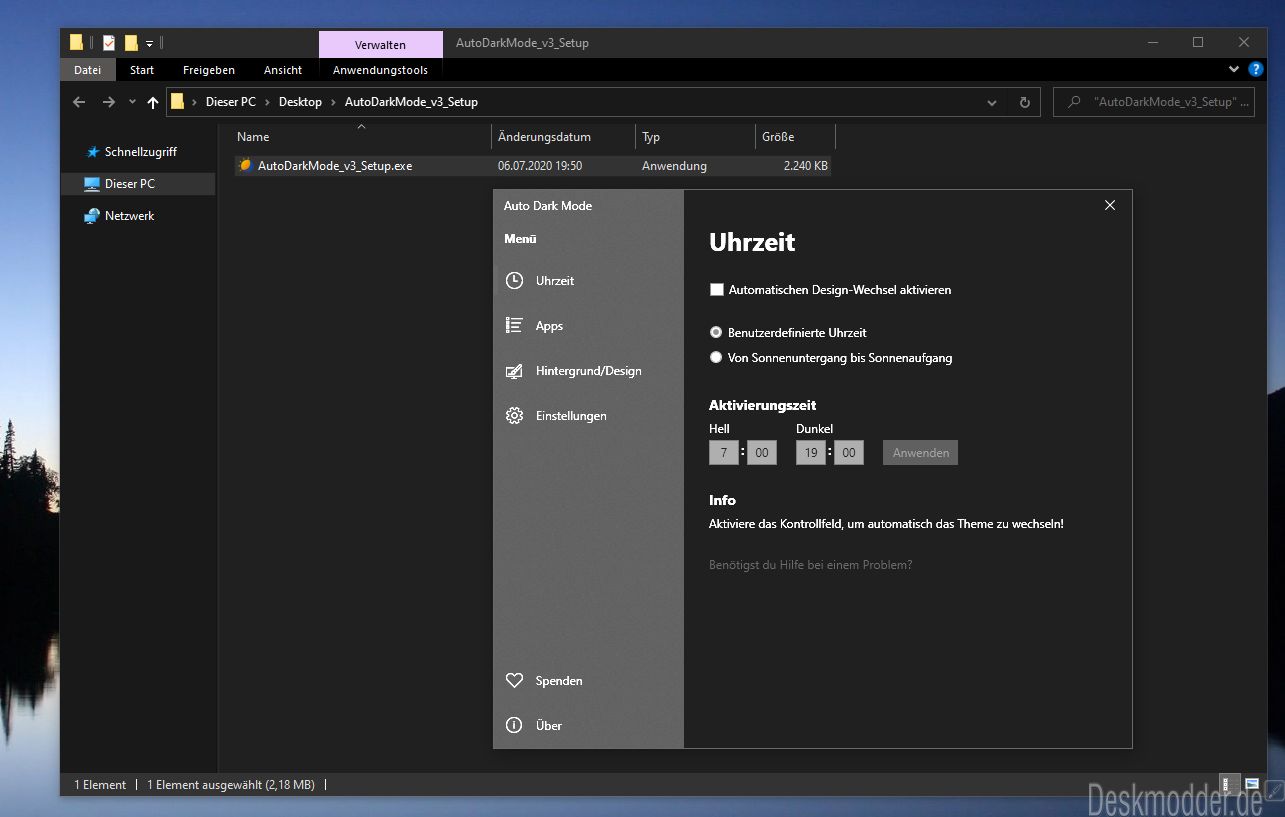Click the Netzwerk icon in the Explorer sidebar

tap(92, 216)
